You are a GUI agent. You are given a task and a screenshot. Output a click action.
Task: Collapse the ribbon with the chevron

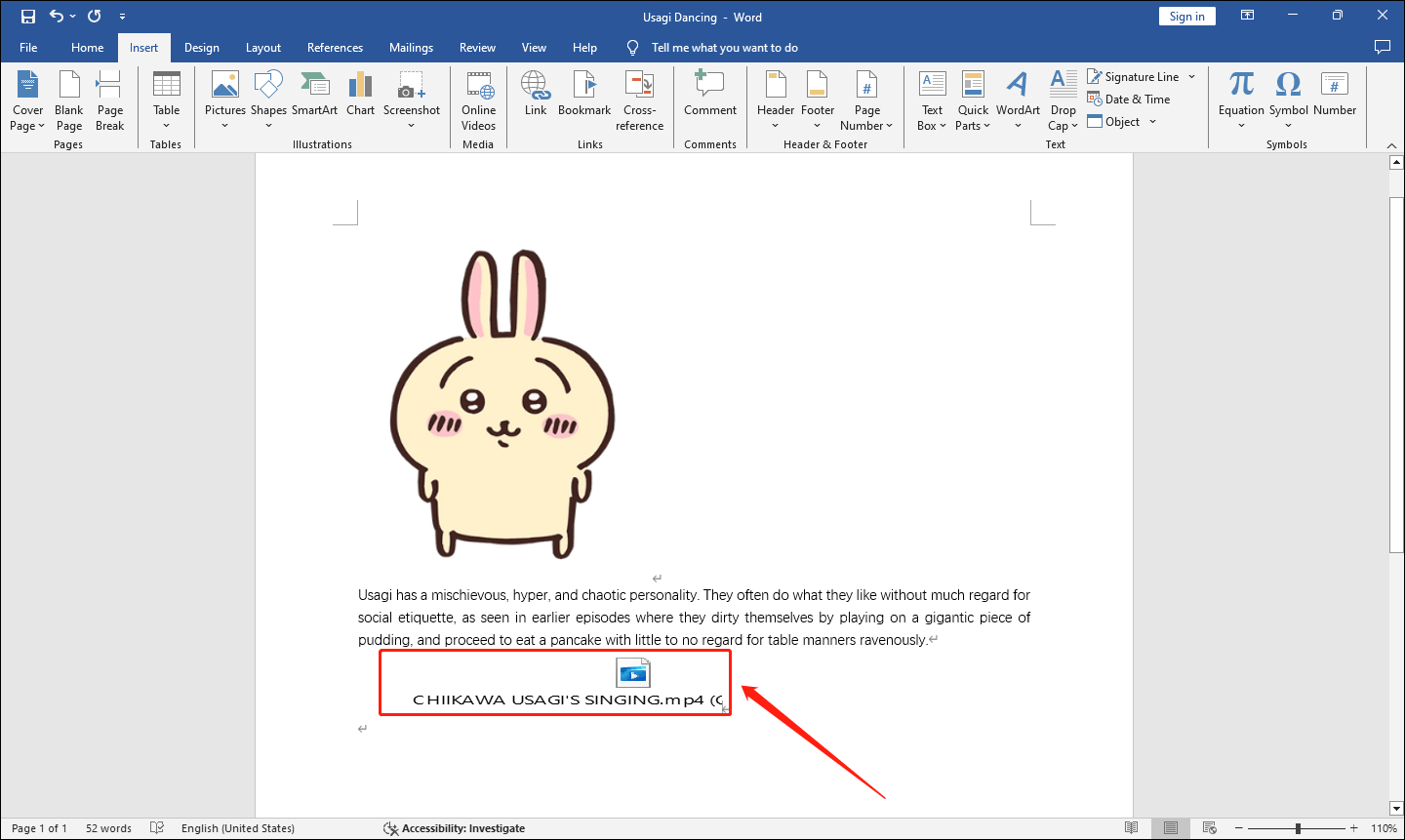tap(1392, 144)
